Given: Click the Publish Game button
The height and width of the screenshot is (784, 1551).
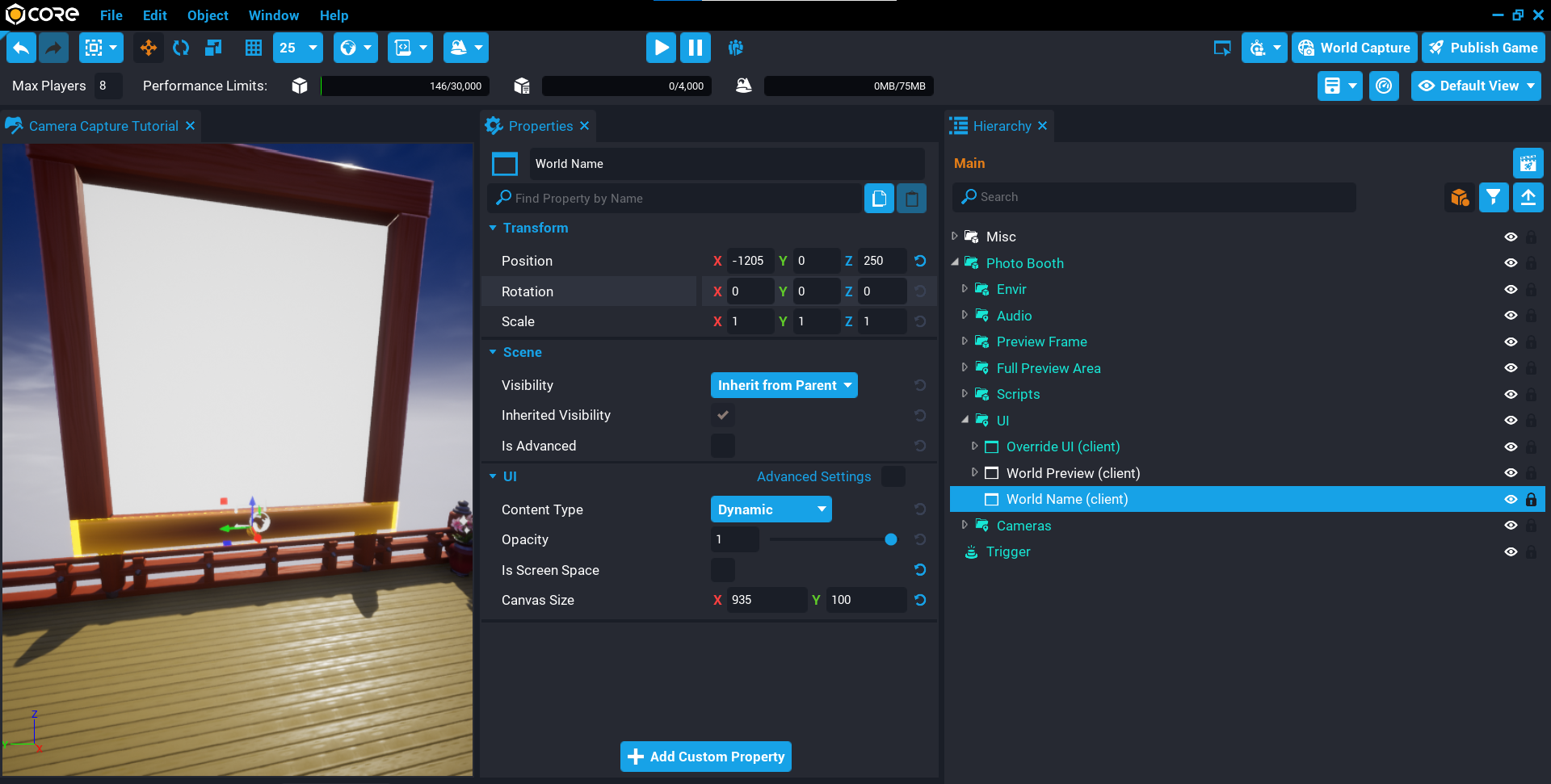Looking at the screenshot, I should coord(1483,48).
